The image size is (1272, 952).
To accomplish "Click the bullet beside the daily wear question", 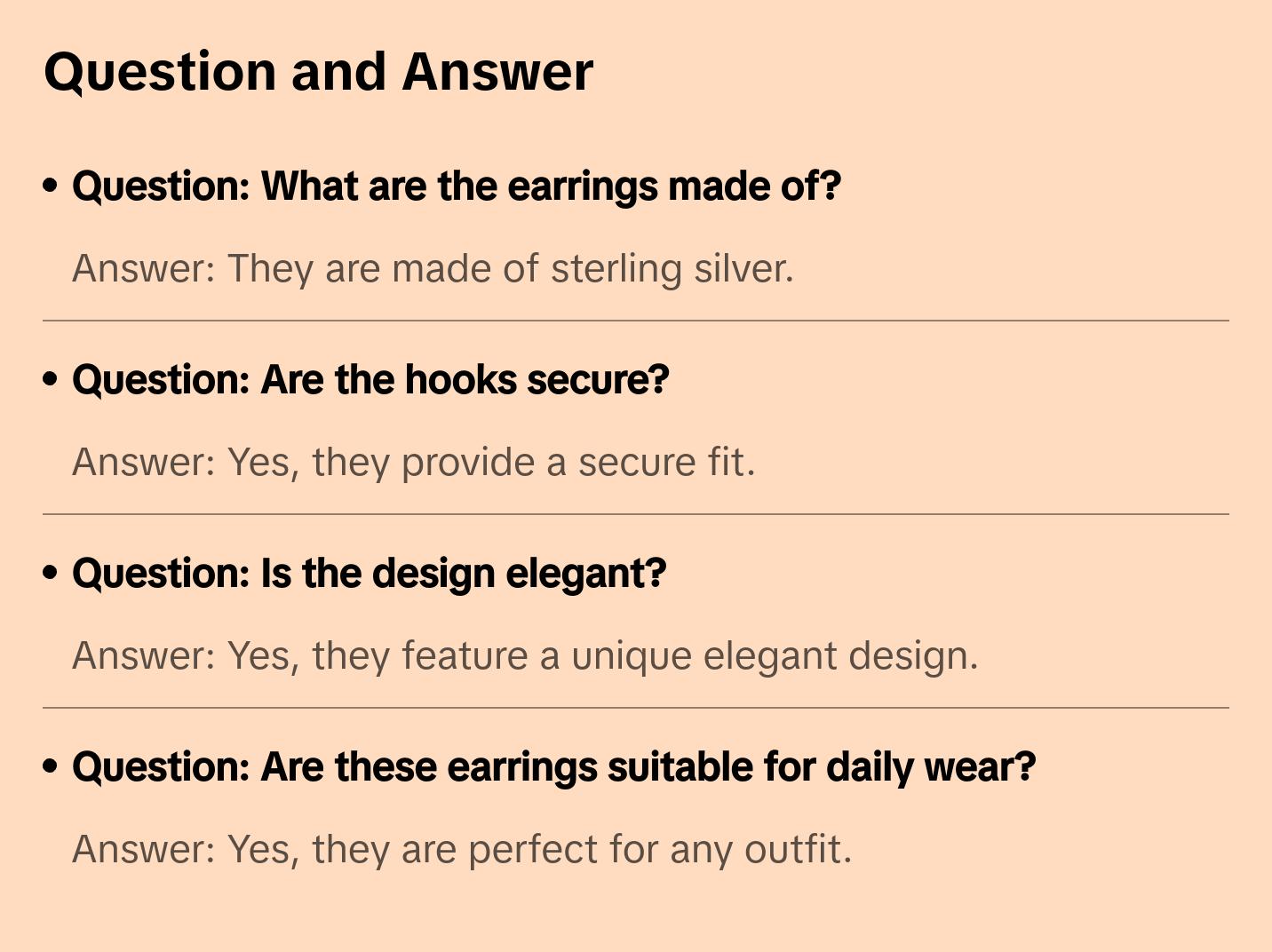I will pos(51,767).
